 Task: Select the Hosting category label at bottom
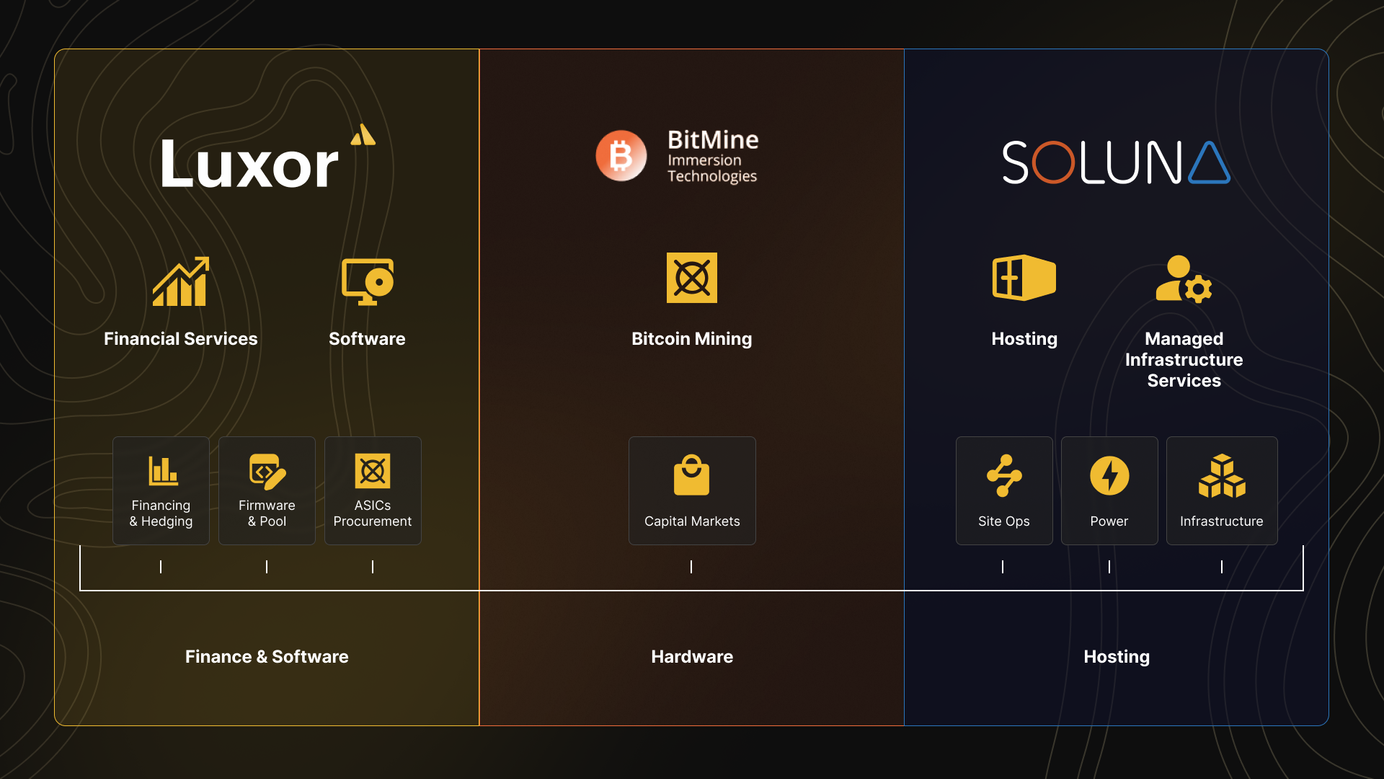click(x=1116, y=657)
